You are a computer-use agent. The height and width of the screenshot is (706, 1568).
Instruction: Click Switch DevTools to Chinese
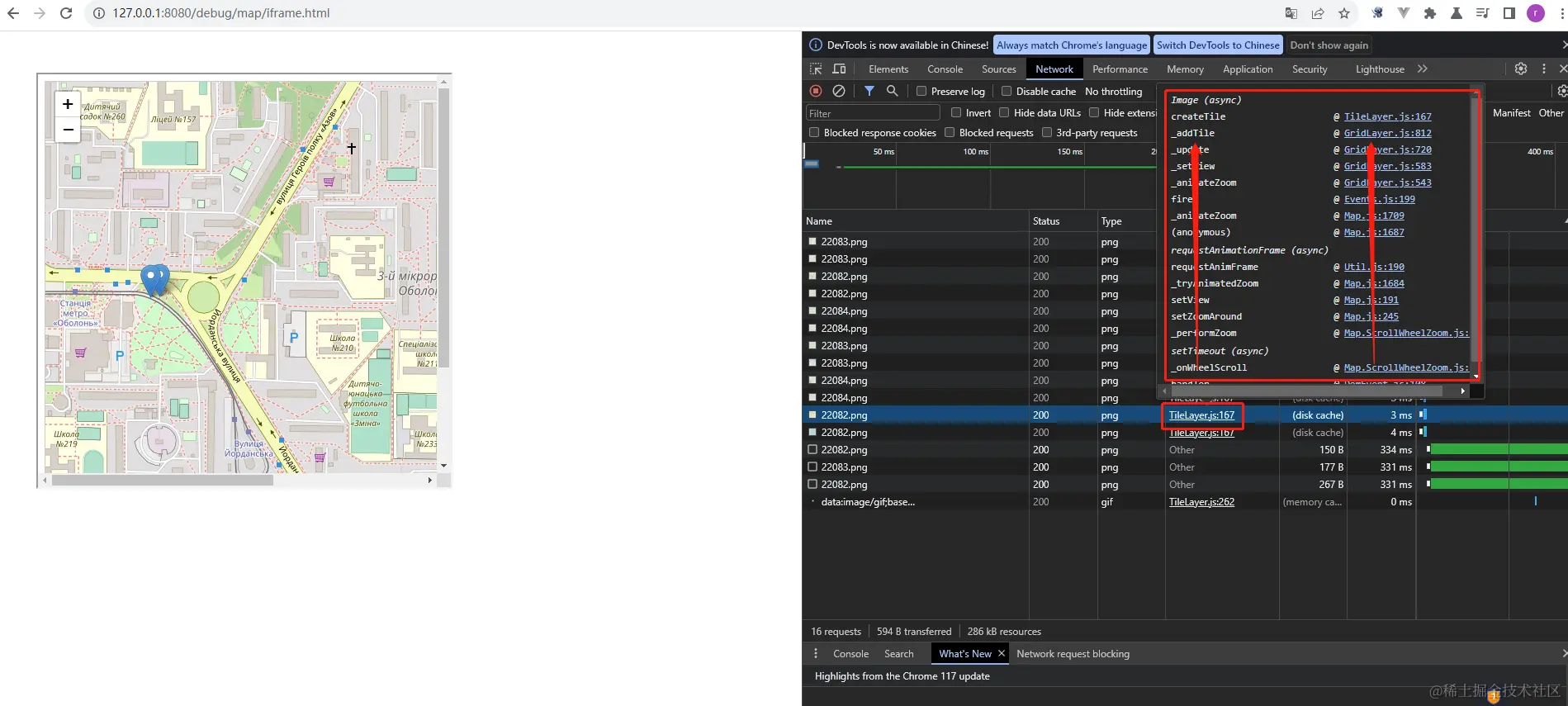tap(1218, 45)
